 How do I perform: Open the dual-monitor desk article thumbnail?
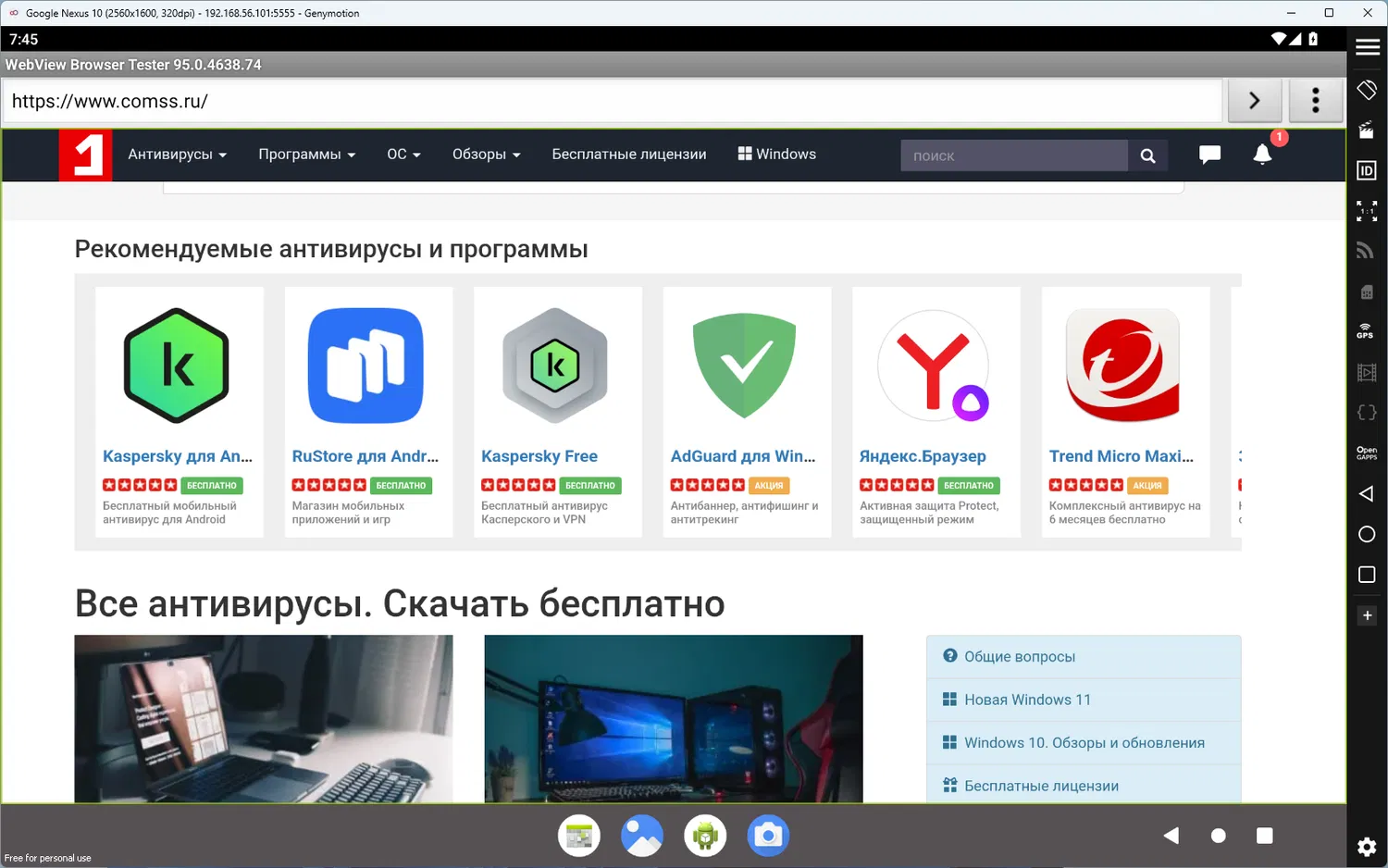(674, 719)
